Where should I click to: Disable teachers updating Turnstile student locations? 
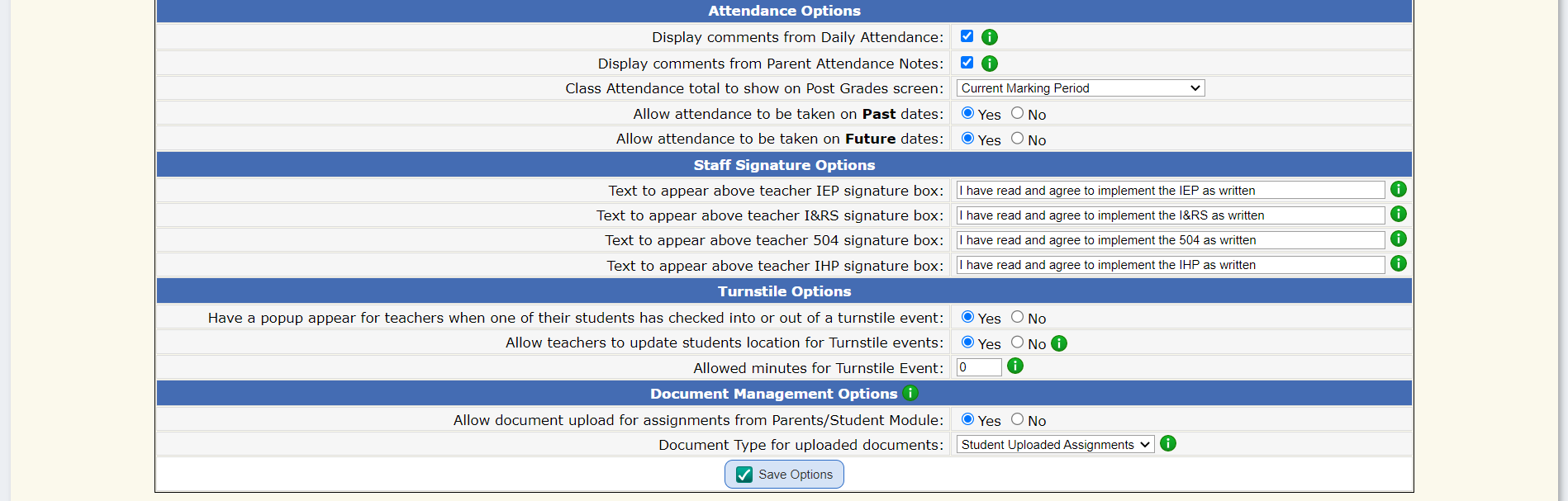[x=1016, y=343]
